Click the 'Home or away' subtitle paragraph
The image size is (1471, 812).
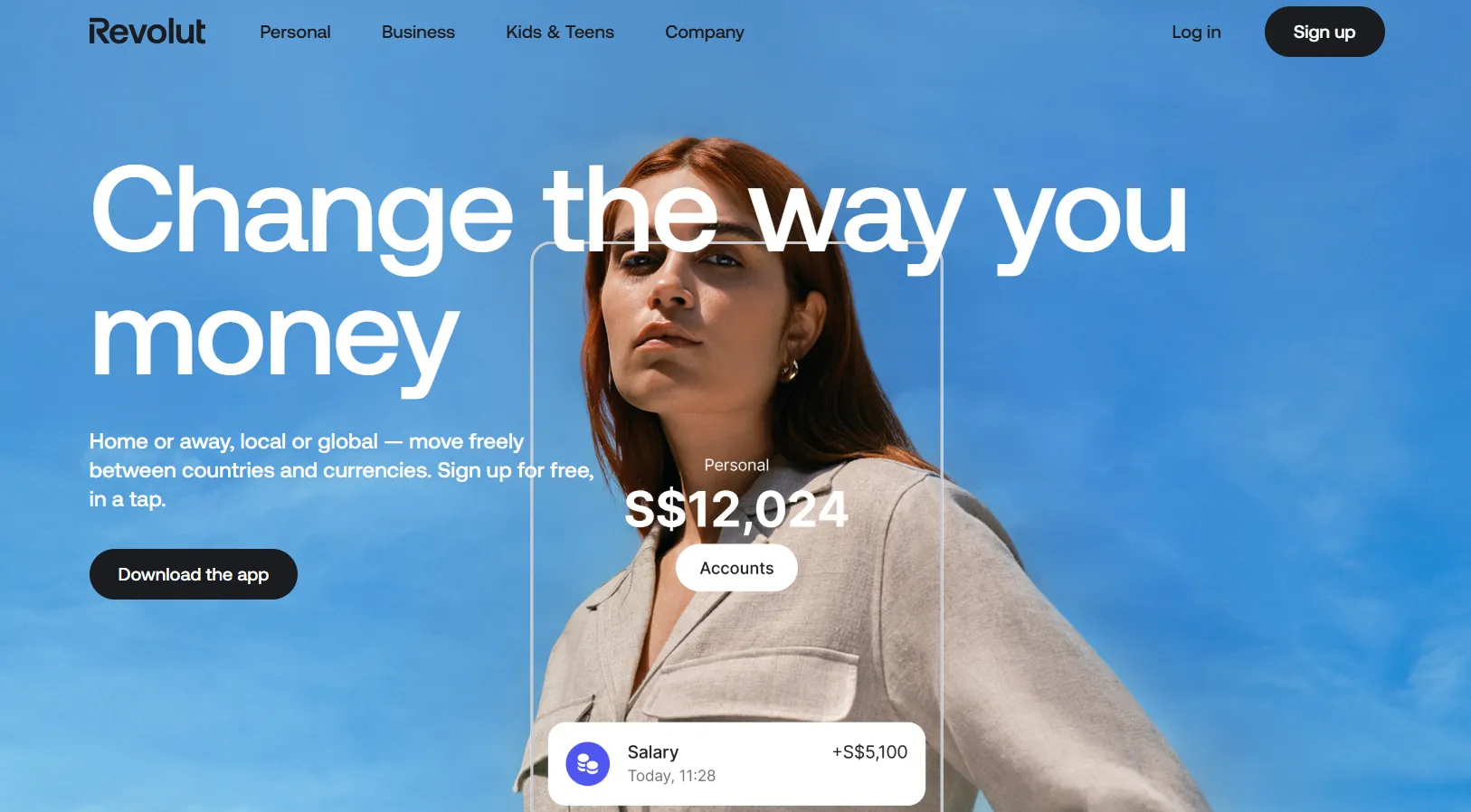(x=341, y=470)
